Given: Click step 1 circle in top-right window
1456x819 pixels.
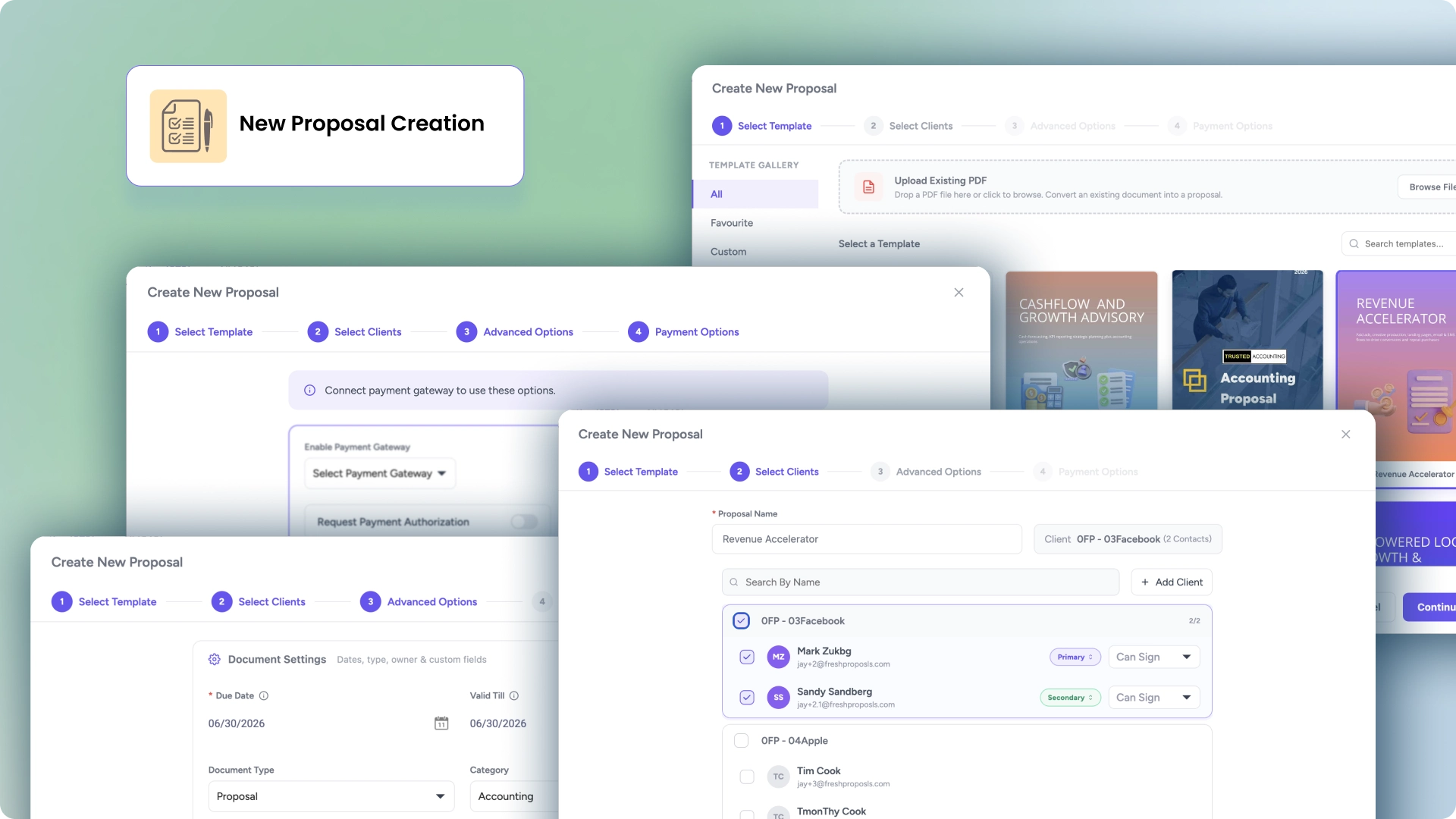Looking at the screenshot, I should 721,126.
